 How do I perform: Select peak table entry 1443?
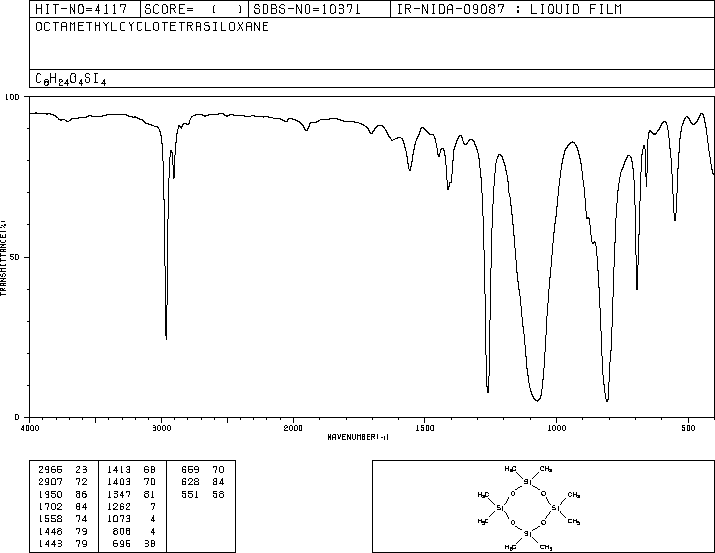tap(50, 544)
